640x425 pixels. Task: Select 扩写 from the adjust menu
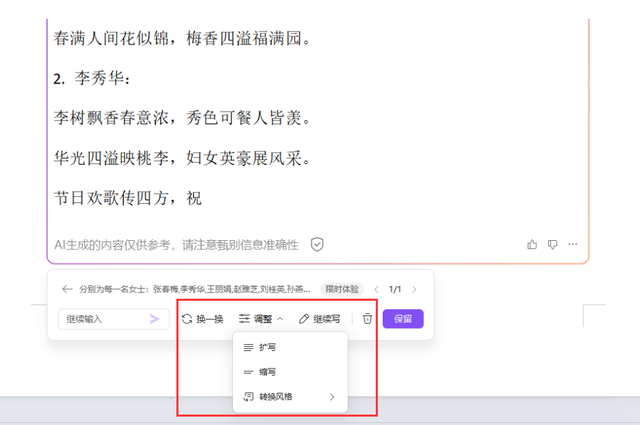click(x=290, y=347)
